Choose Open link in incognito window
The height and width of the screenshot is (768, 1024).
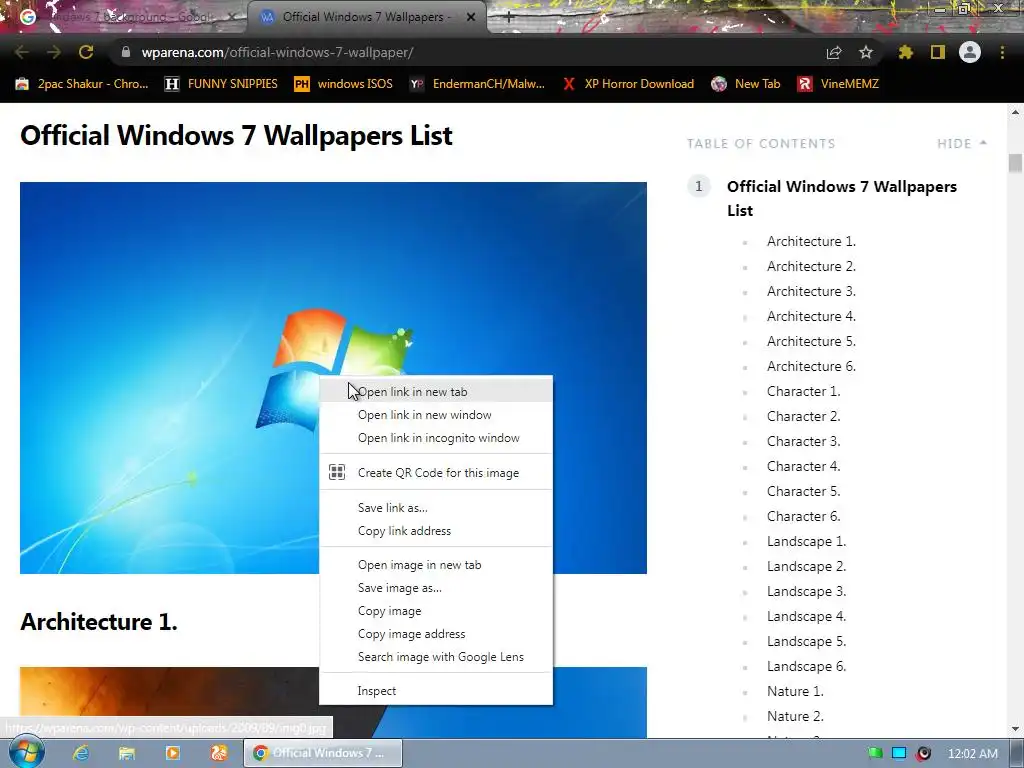(x=436, y=438)
